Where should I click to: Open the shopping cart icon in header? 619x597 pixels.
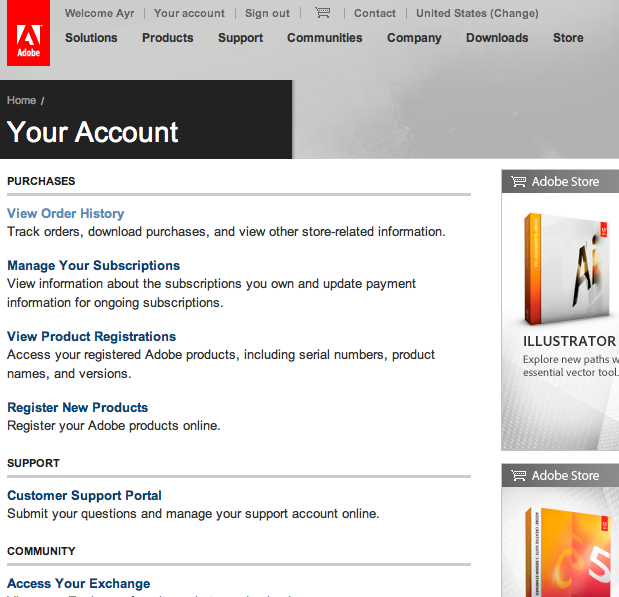point(323,13)
